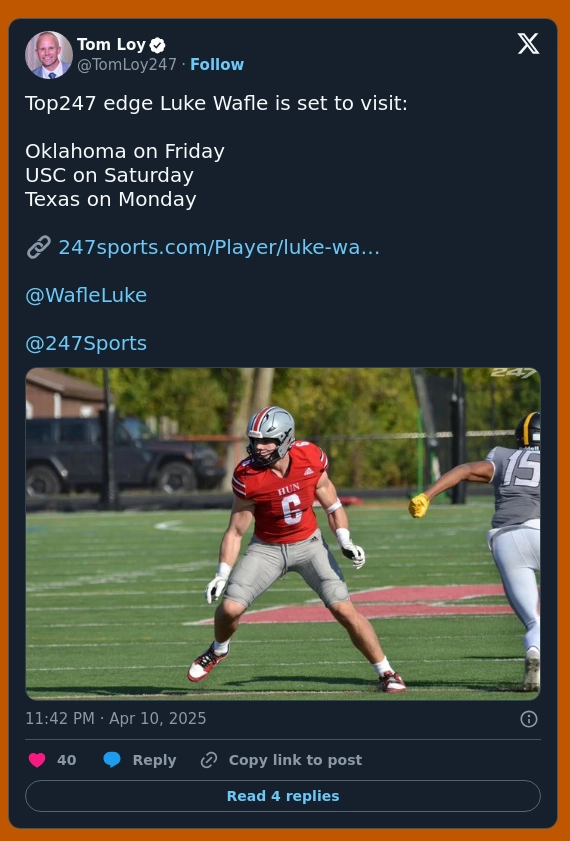Viewport: 570px width, 841px height.
Task: Open the 11:42 PM · Apr 10, 2025 timestamp
Action: point(116,718)
